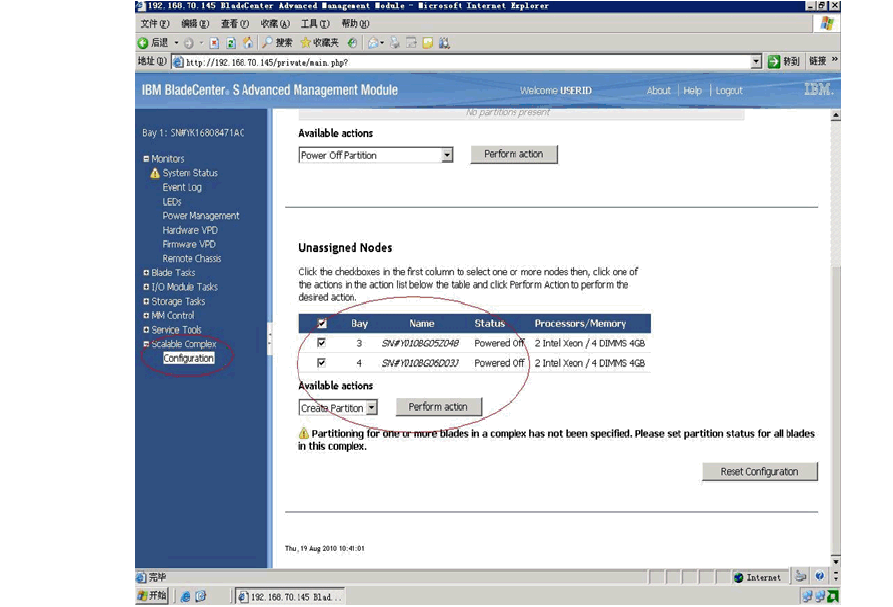Toggle the select-all checkbox in table header
Image resolution: width=893 pixels, height=607 pixels.
click(322, 323)
